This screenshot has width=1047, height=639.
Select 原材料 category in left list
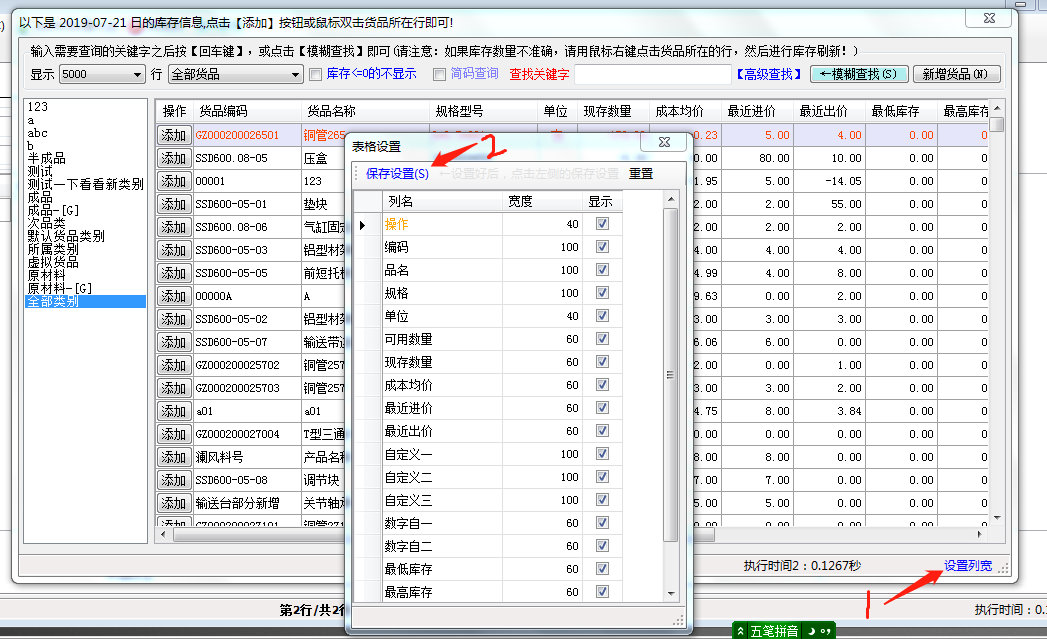pos(47,275)
